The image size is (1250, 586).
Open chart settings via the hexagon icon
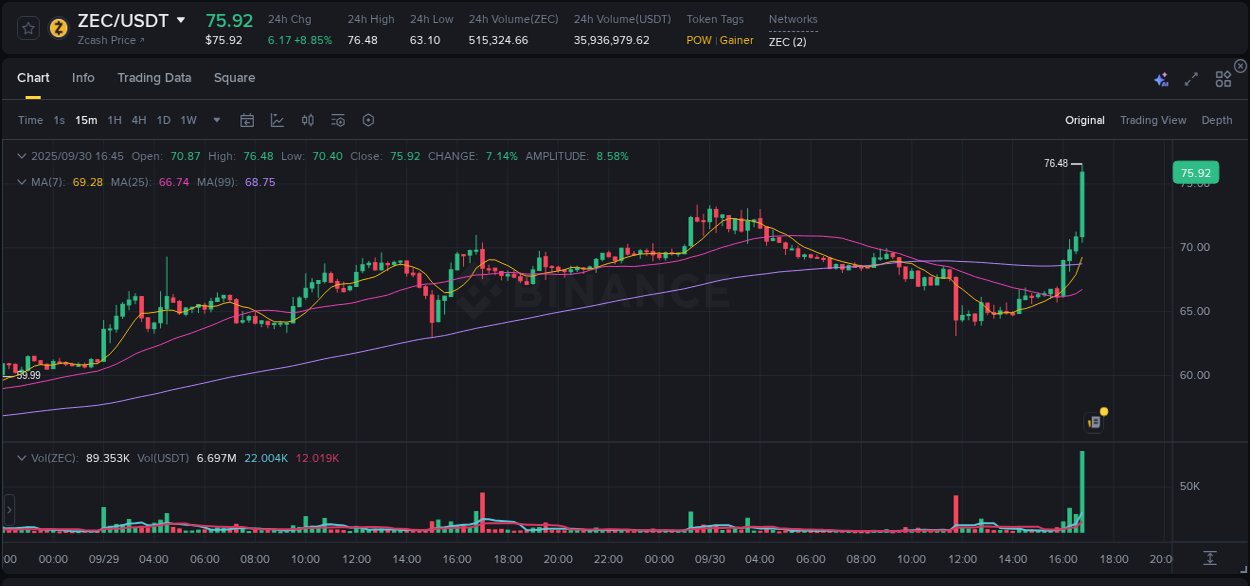pyautogui.click(x=368, y=119)
